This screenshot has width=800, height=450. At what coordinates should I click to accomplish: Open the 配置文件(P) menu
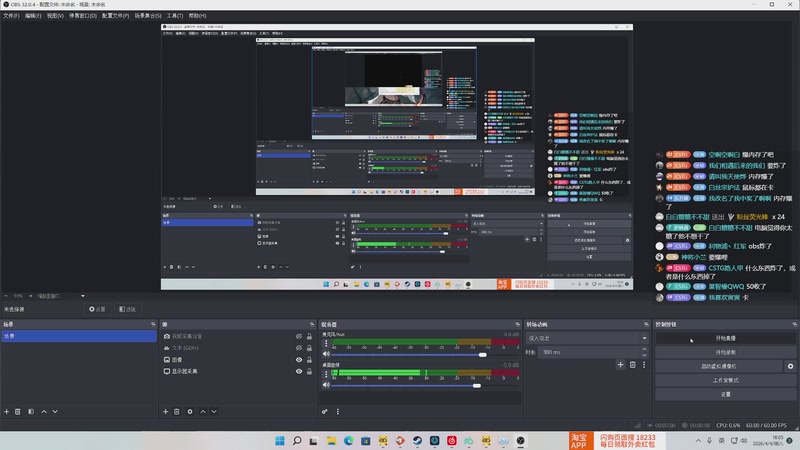tap(115, 16)
